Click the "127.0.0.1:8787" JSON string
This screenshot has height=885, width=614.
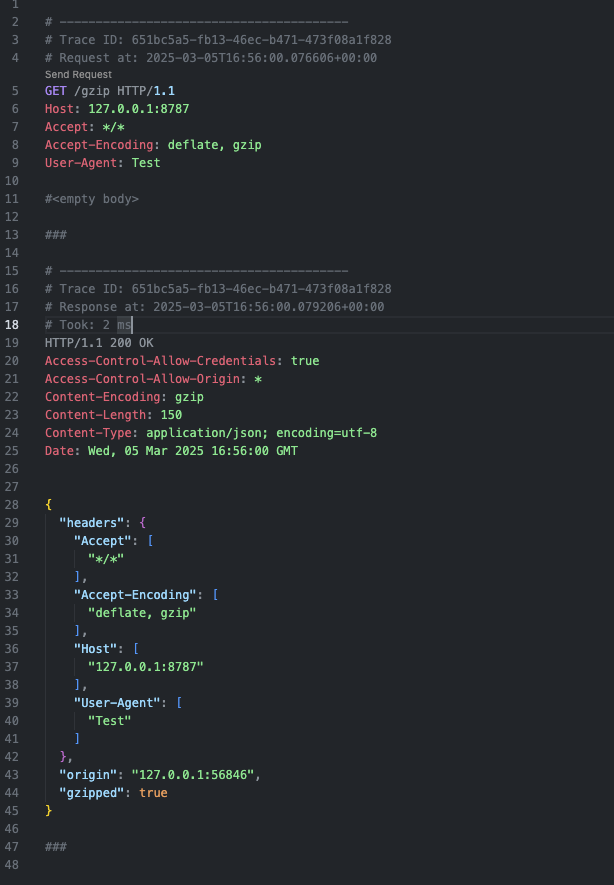[146, 668]
